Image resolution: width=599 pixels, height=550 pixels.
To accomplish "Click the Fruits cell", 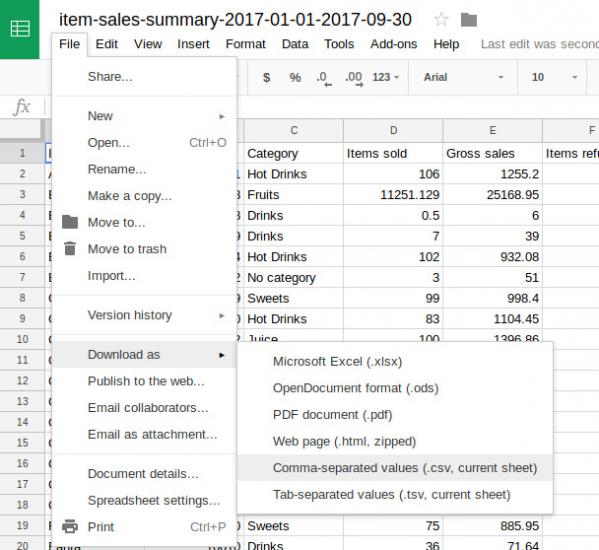I will coord(293,195).
